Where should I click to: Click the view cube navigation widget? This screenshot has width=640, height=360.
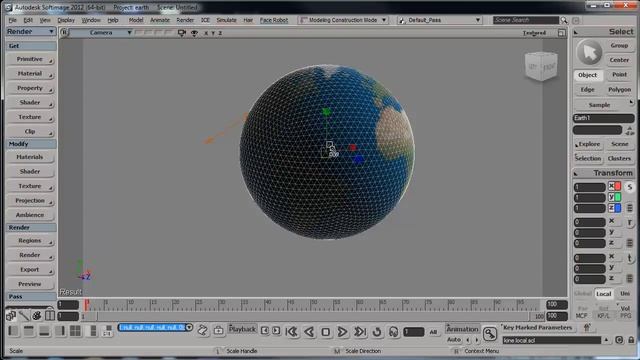click(541, 66)
